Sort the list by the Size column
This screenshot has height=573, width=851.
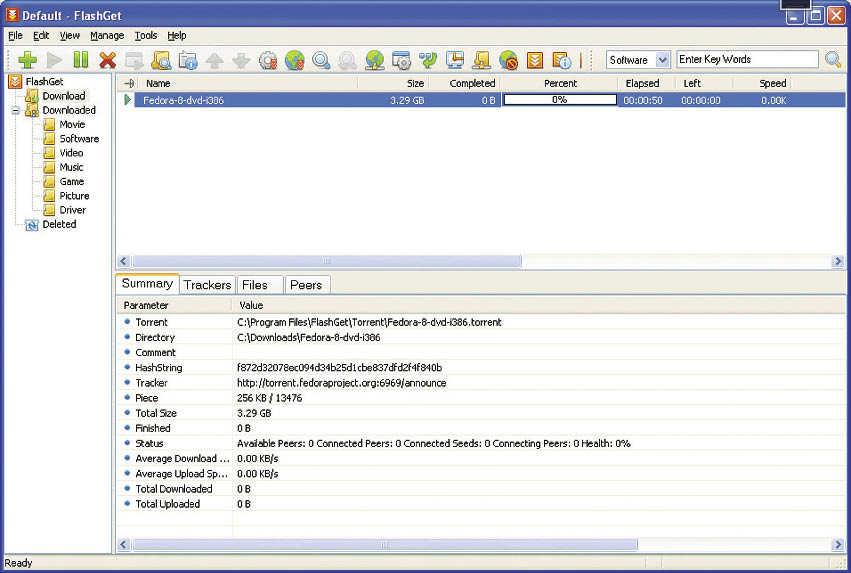click(x=393, y=83)
